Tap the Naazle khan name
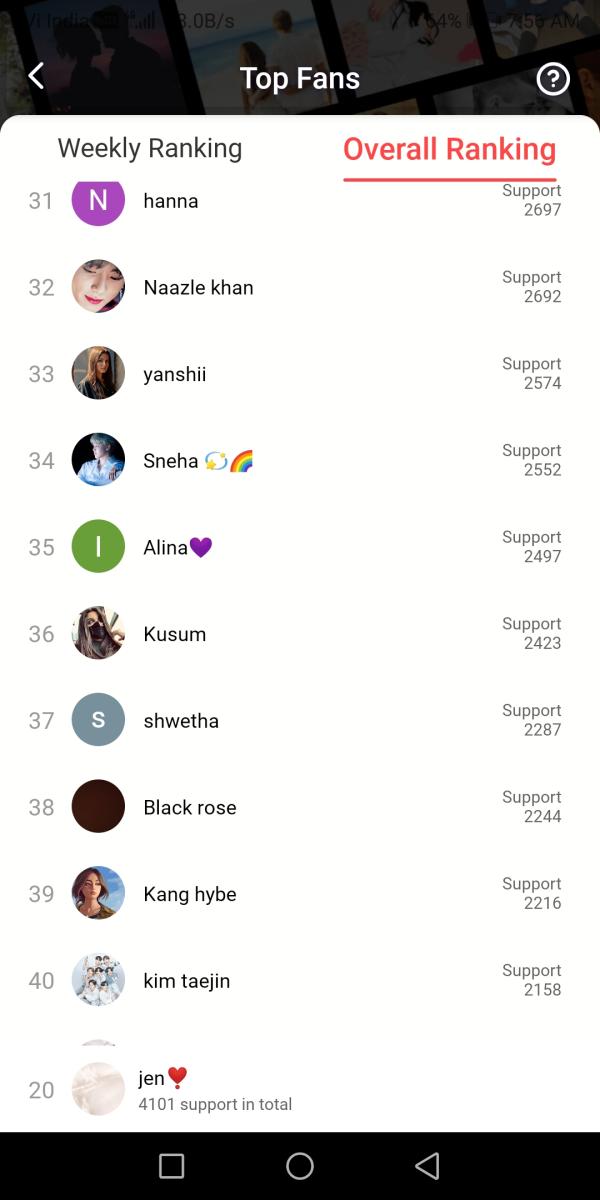Screen dimensions: 600x1200 [198, 287]
